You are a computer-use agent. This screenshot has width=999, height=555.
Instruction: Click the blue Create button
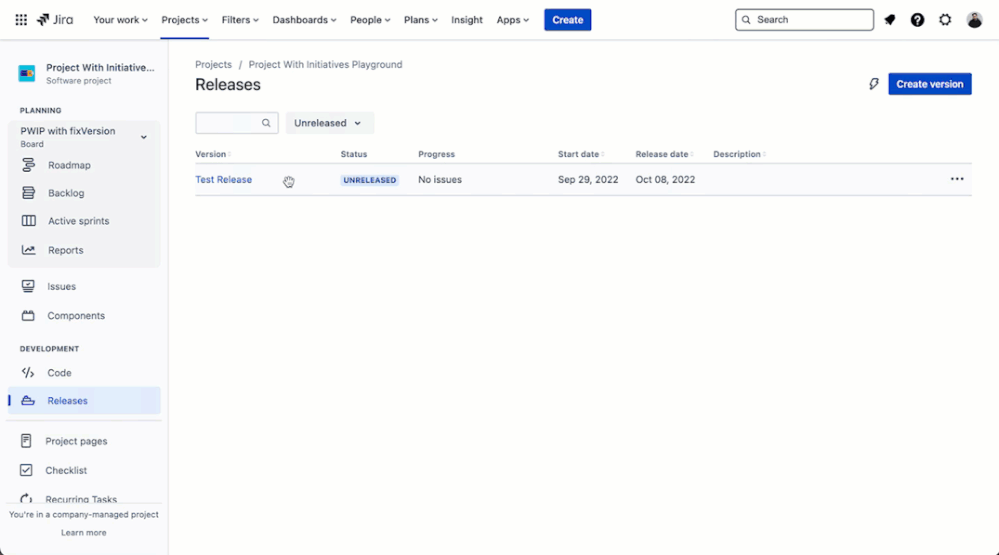[x=567, y=20]
